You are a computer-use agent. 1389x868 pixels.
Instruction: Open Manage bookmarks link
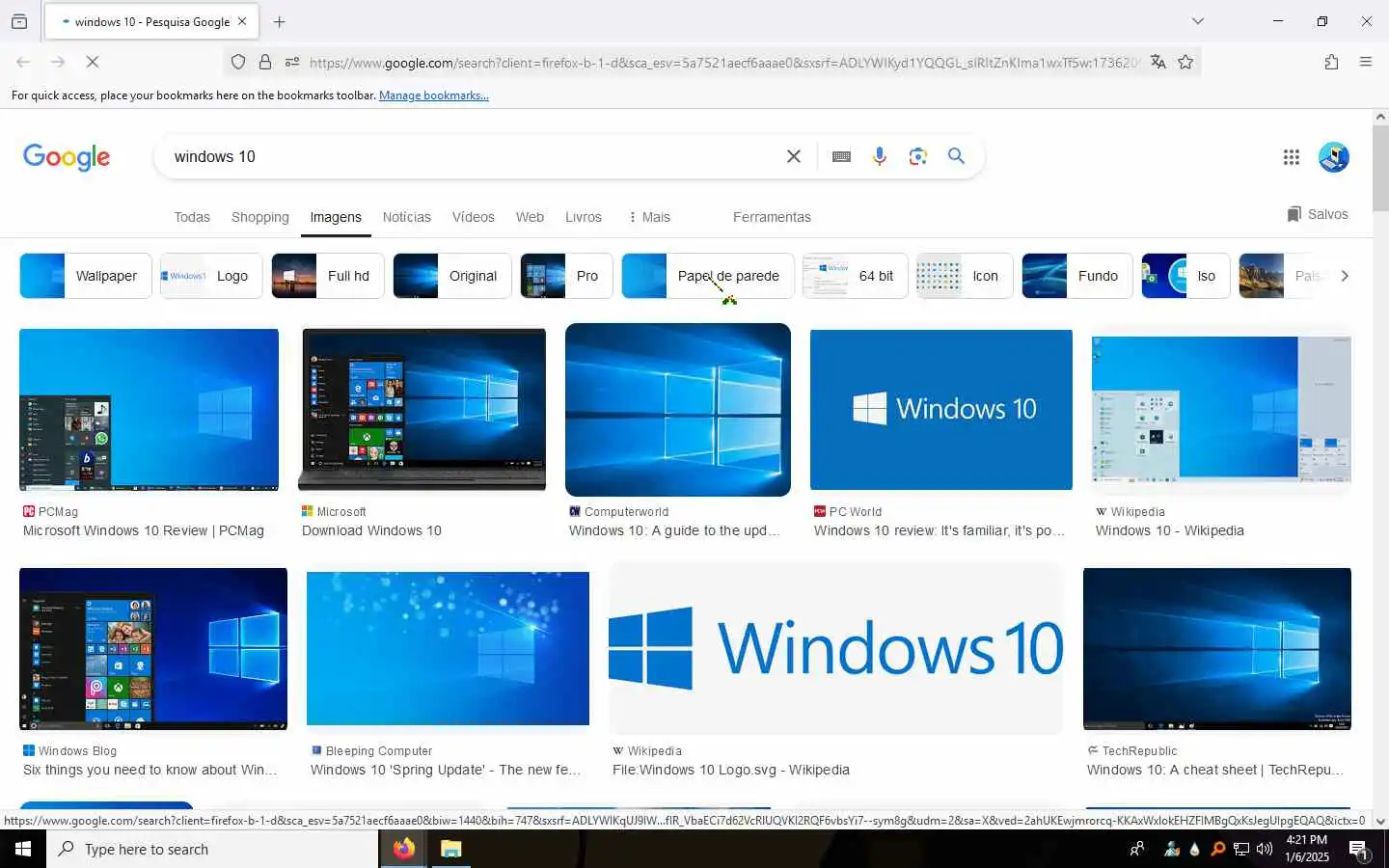point(434,95)
